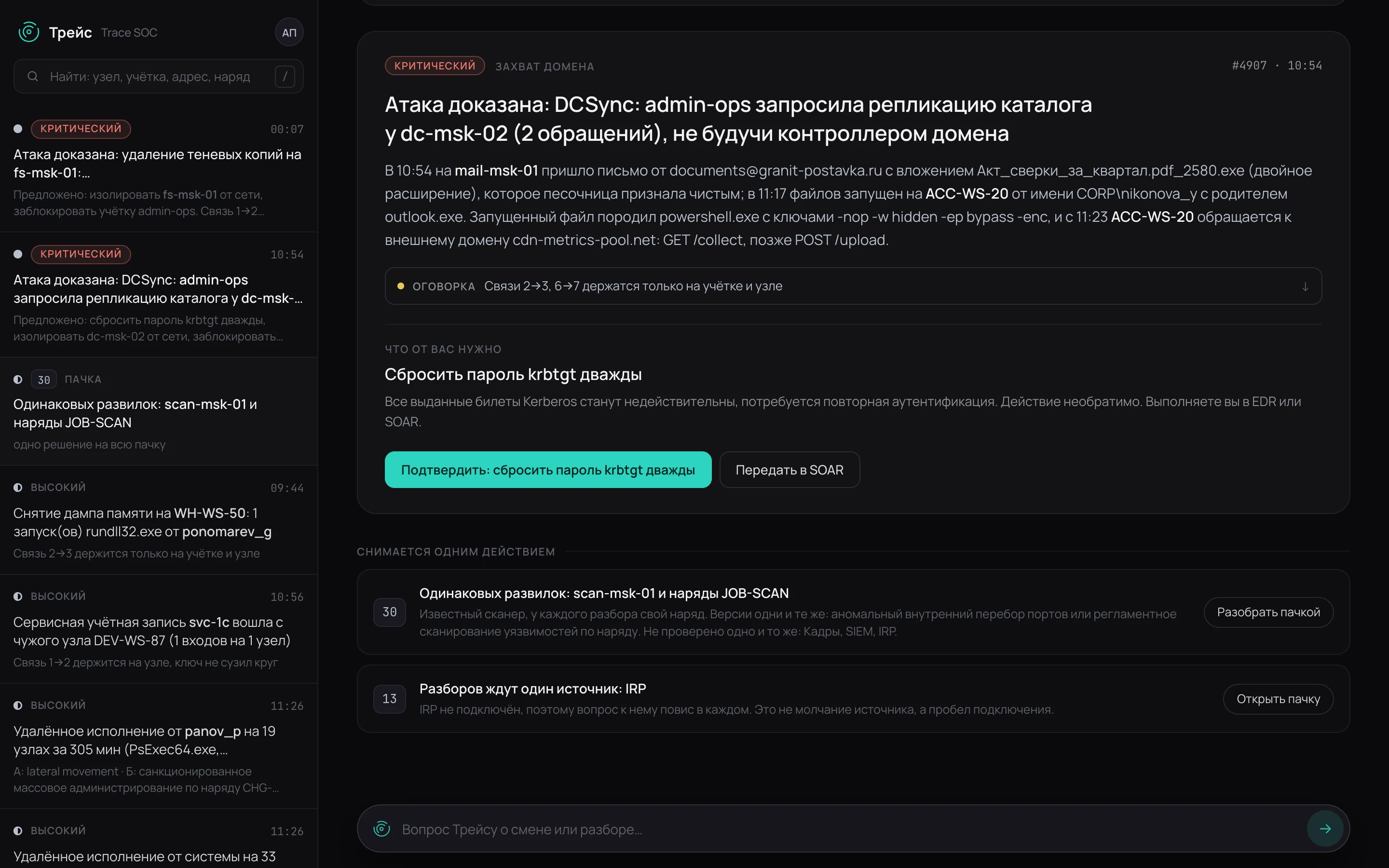The width and height of the screenshot is (1389, 868).
Task: Click the status dot of the 00:07 alert
Action: (x=18, y=129)
